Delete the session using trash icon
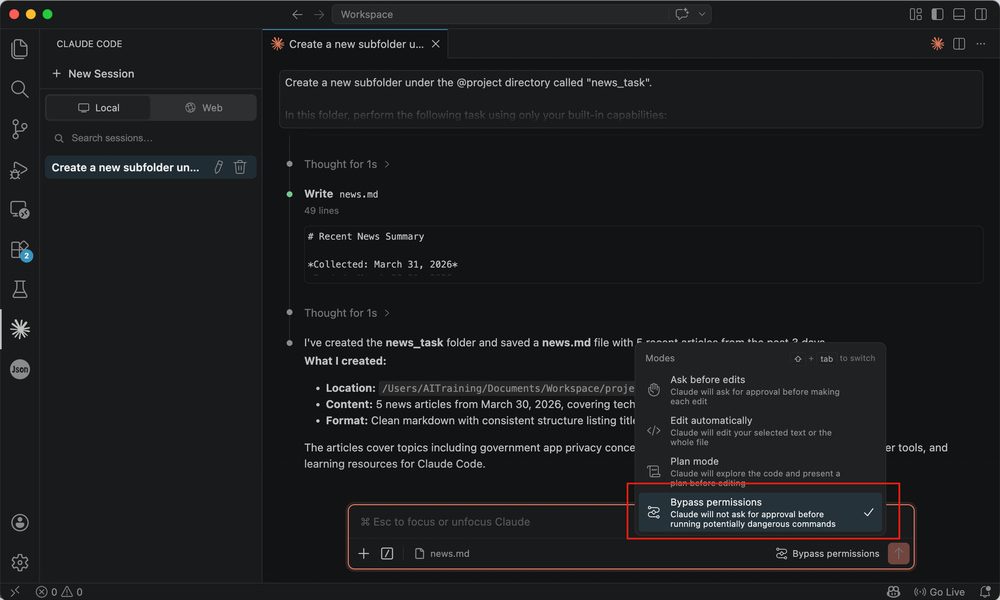 [240, 167]
